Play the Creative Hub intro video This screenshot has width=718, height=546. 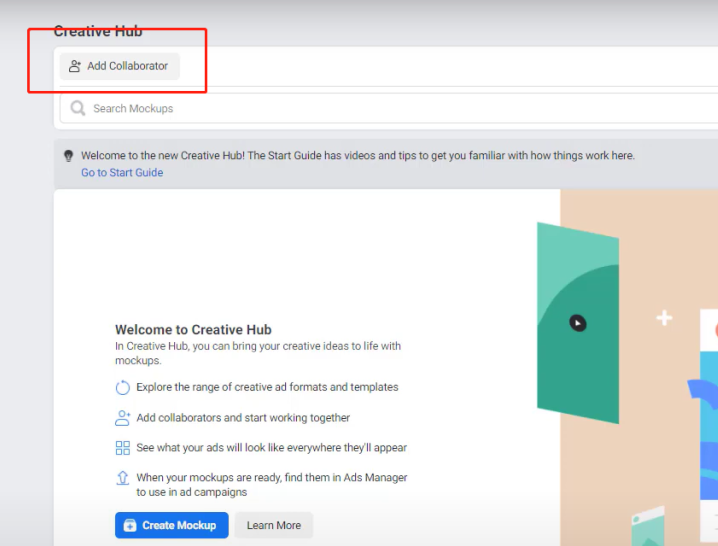[578, 323]
